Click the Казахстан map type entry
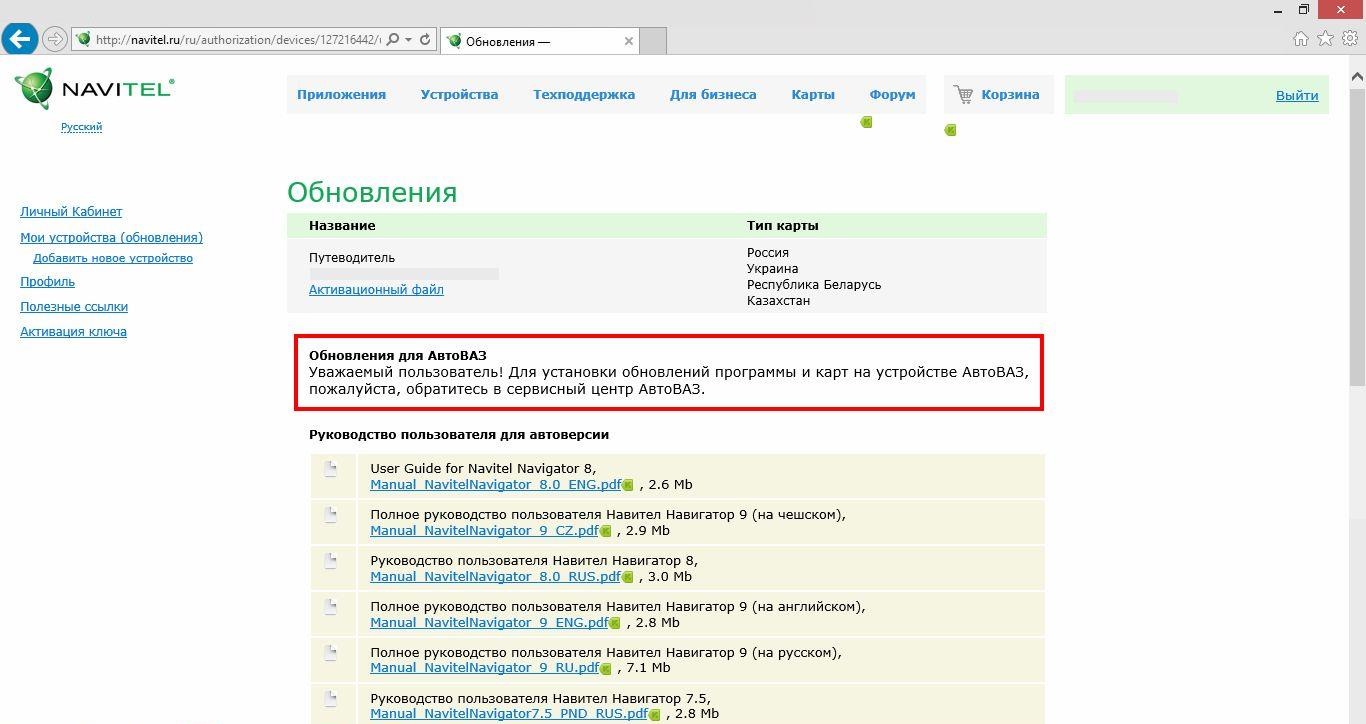Viewport: 1366px width, 724px height. pos(778,301)
